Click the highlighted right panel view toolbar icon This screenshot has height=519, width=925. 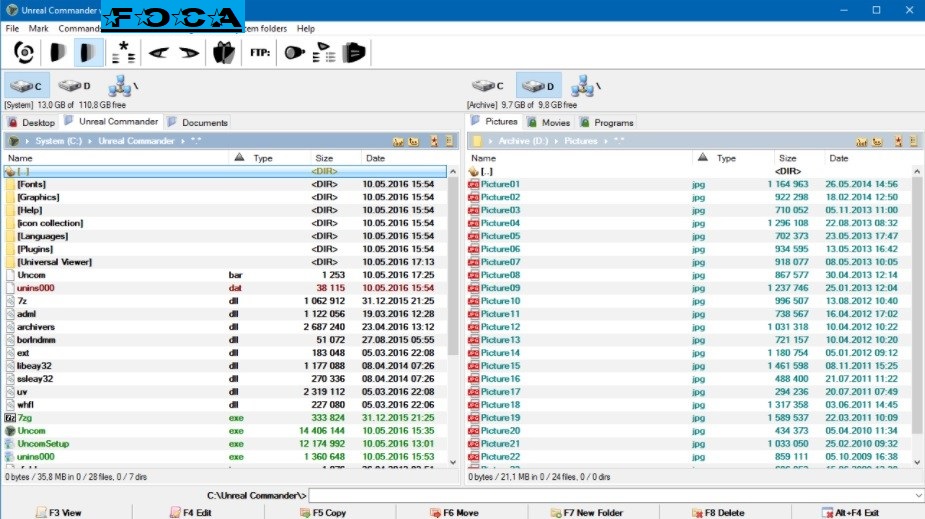[x=88, y=52]
